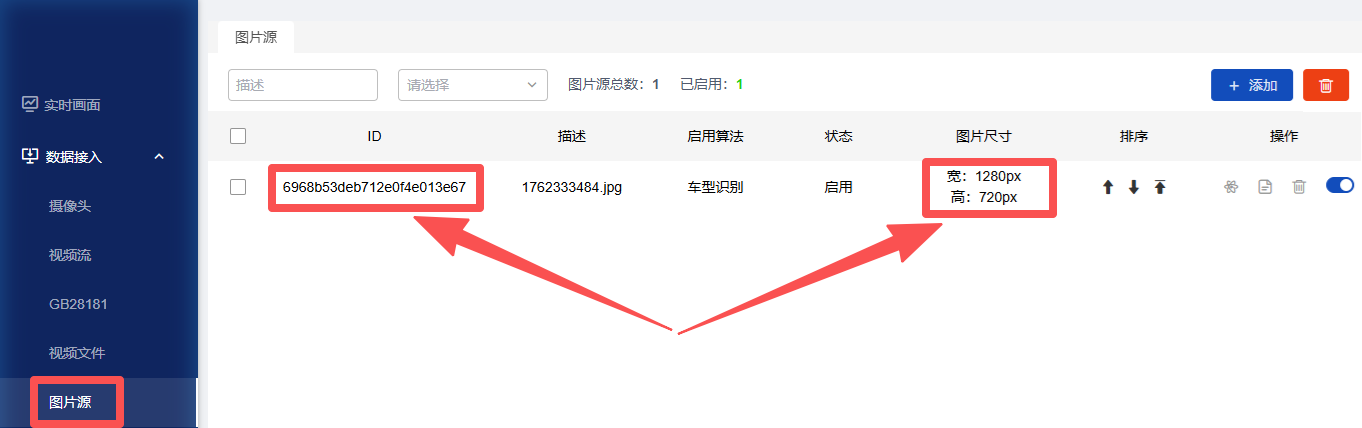Click the 状态 column header
Viewport: 1362px width, 428px height.
(838, 136)
